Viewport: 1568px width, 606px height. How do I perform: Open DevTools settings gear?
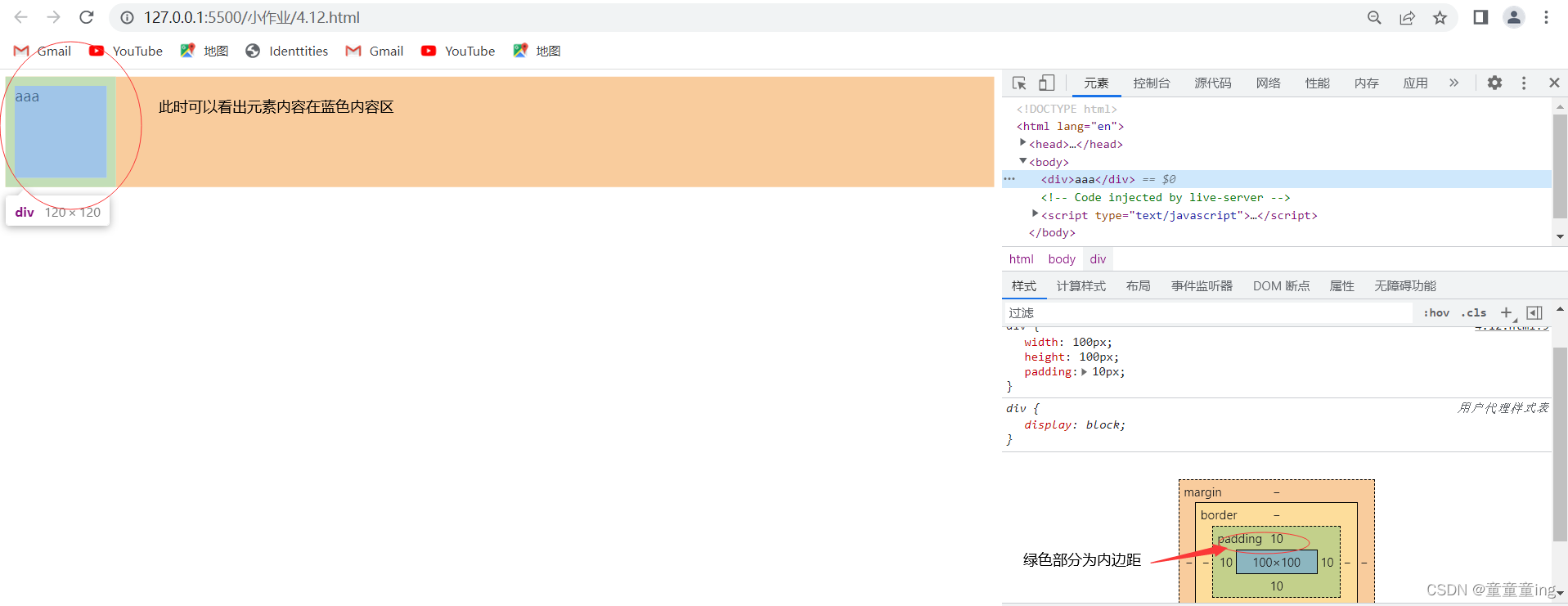click(x=1494, y=83)
